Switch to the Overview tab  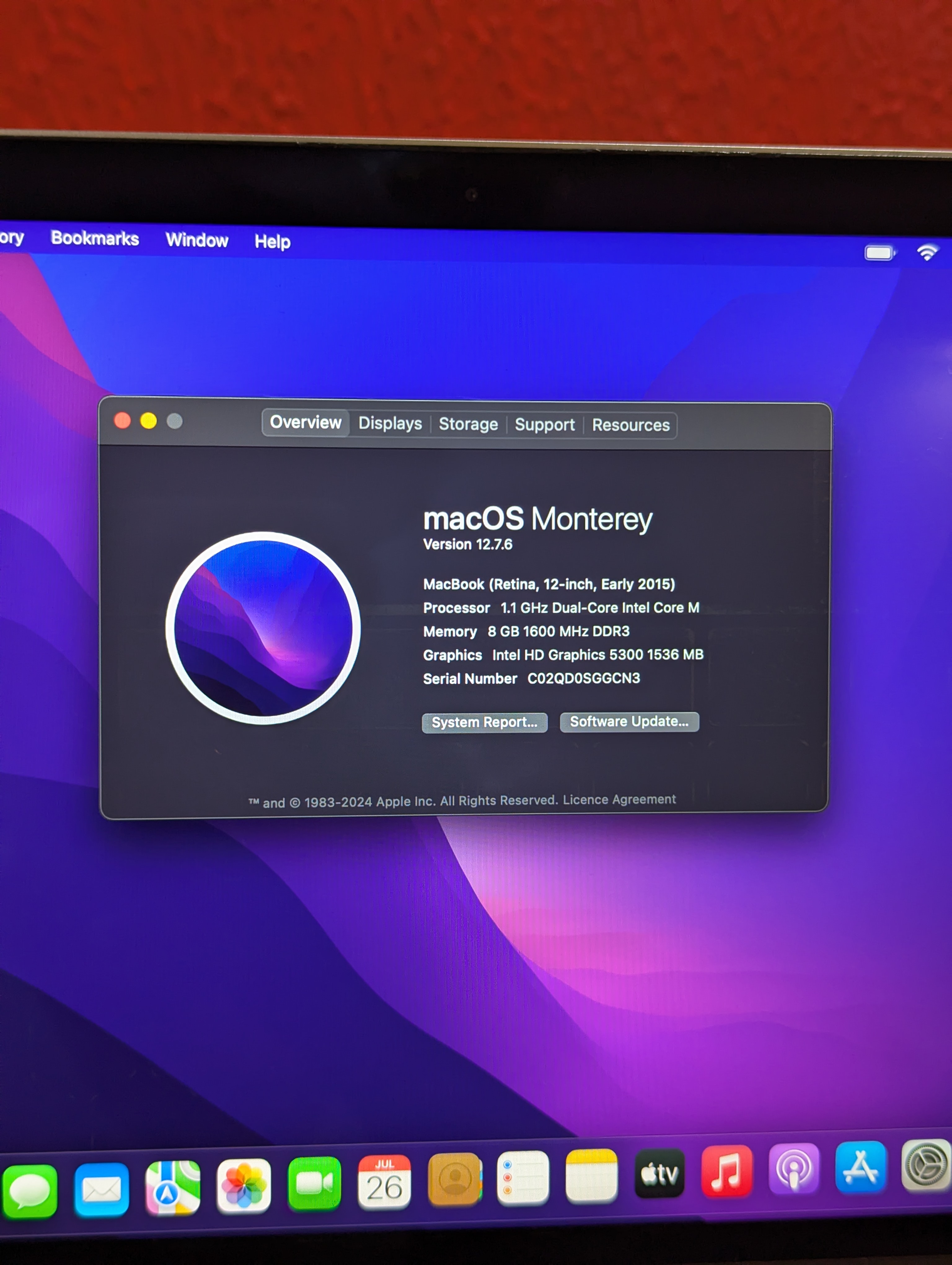[x=306, y=423]
